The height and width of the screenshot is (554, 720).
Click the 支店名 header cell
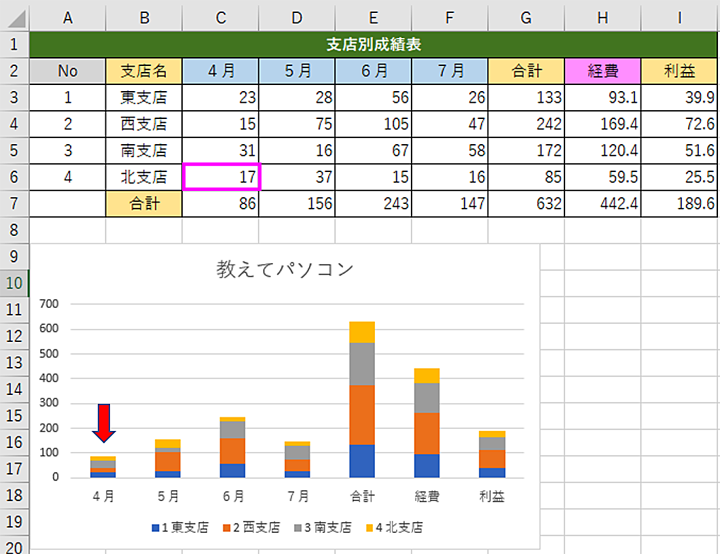point(144,71)
